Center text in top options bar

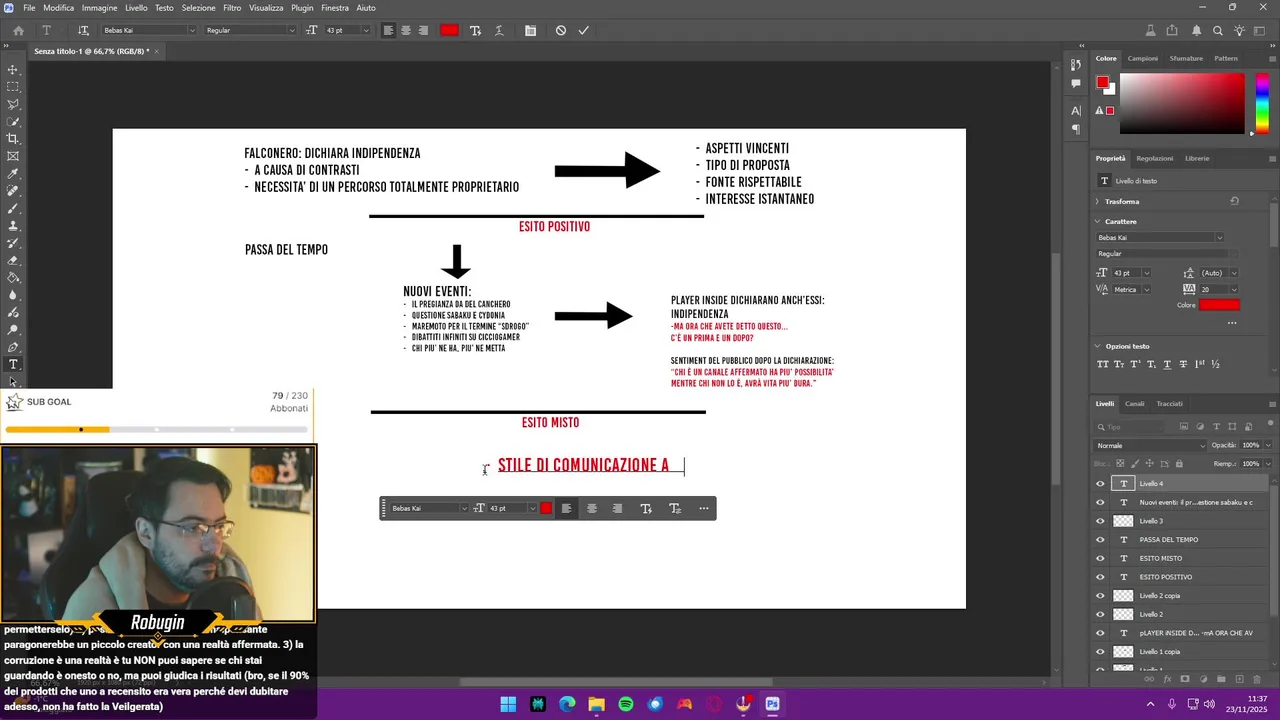pos(406,30)
